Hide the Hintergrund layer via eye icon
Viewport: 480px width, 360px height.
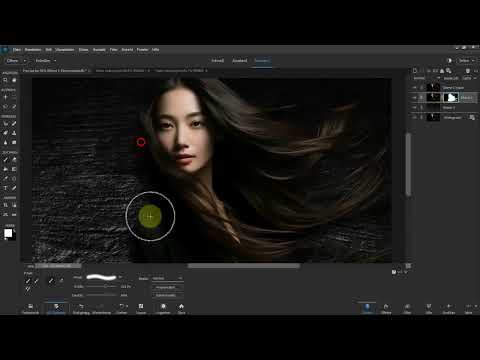pyautogui.click(x=414, y=117)
